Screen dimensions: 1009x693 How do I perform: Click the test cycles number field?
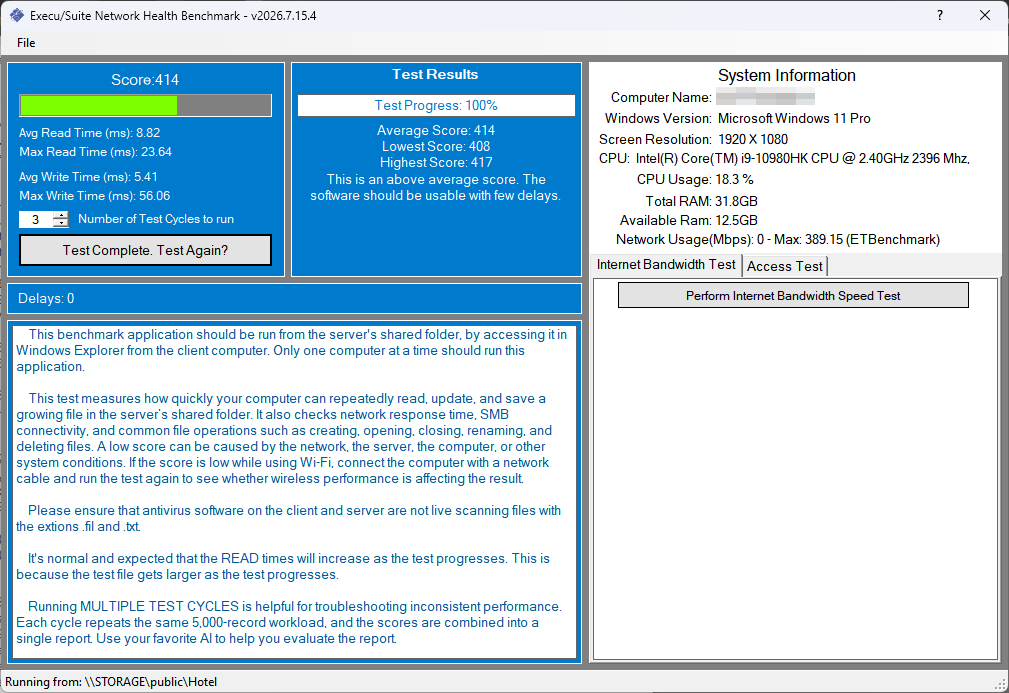pyautogui.click(x=36, y=219)
